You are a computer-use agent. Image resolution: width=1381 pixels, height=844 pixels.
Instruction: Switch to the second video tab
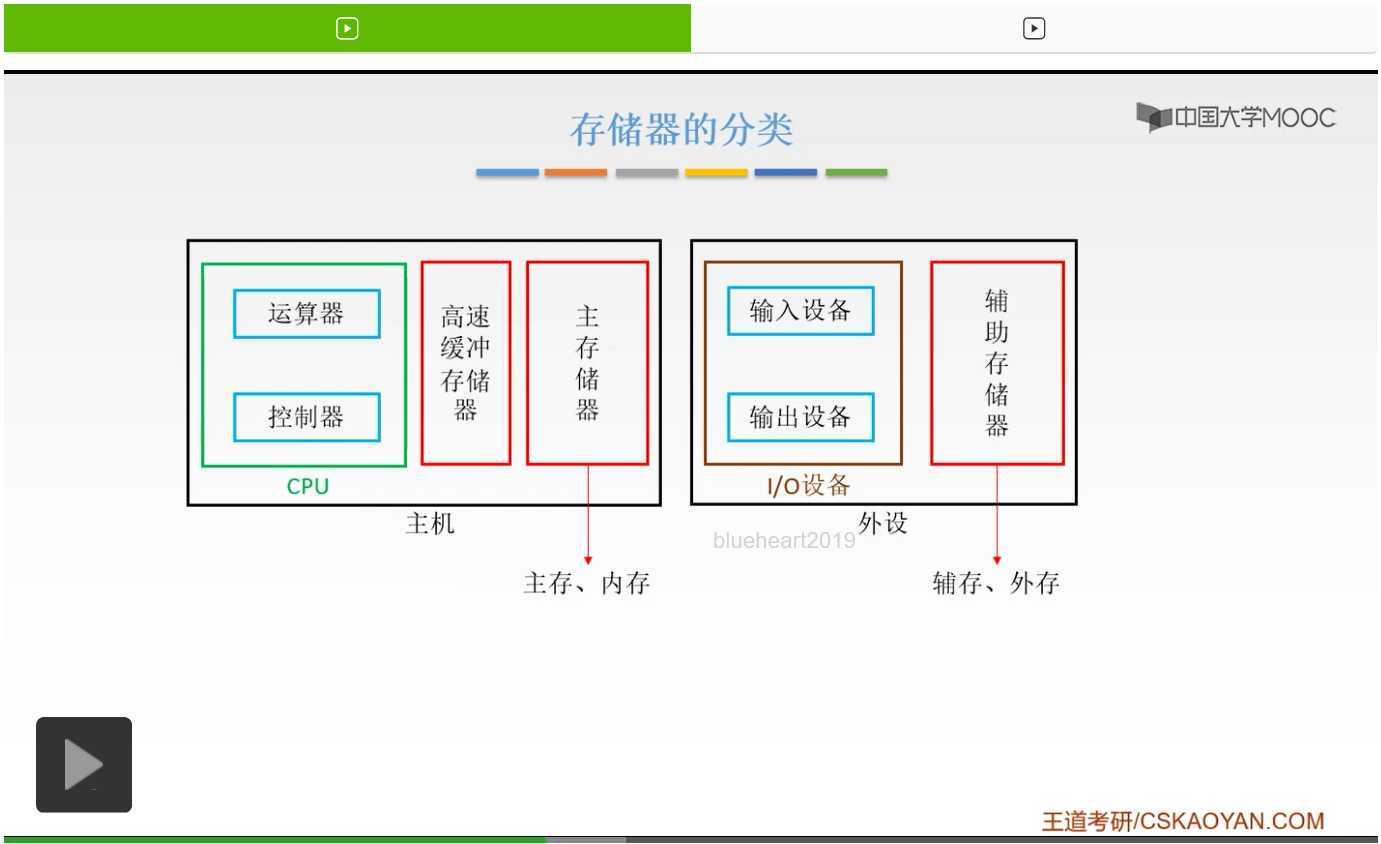[x=1034, y=28]
